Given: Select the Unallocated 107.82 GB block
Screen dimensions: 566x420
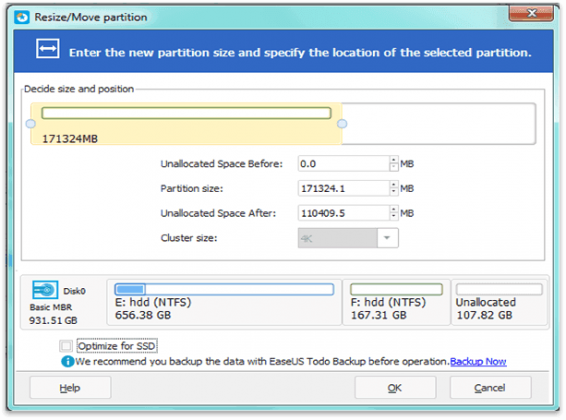Looking at the screenshot, I should click(x=500, y=302).
